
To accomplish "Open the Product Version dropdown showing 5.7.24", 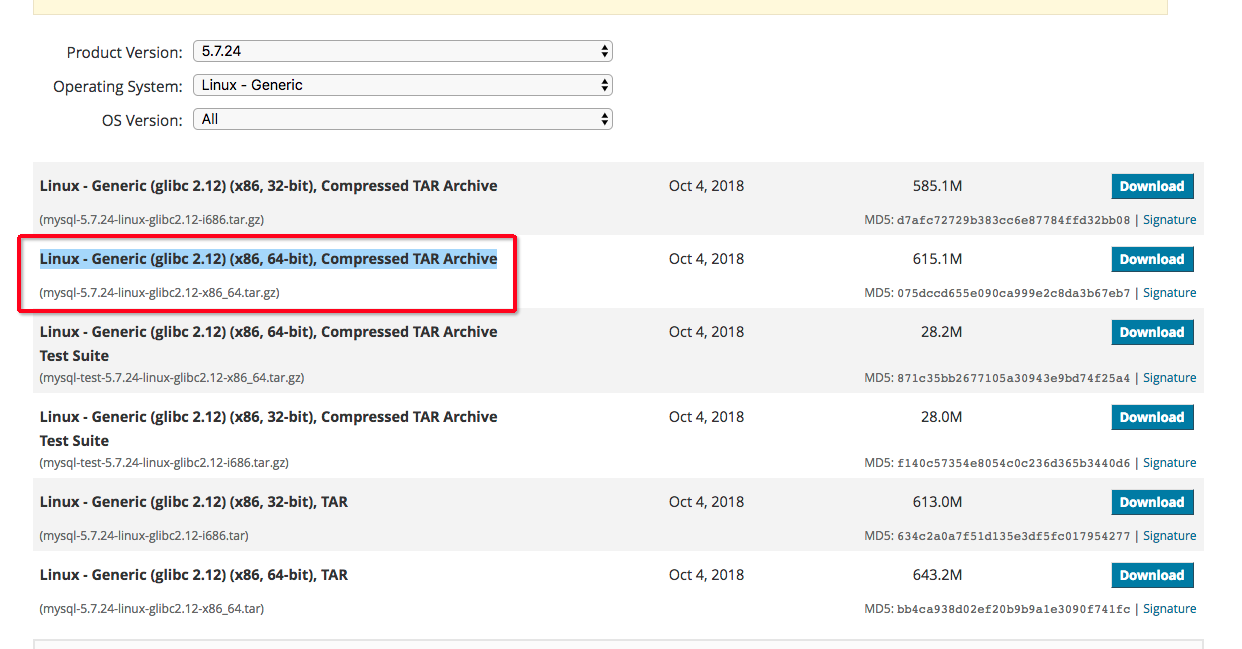I will coord(402,51).
